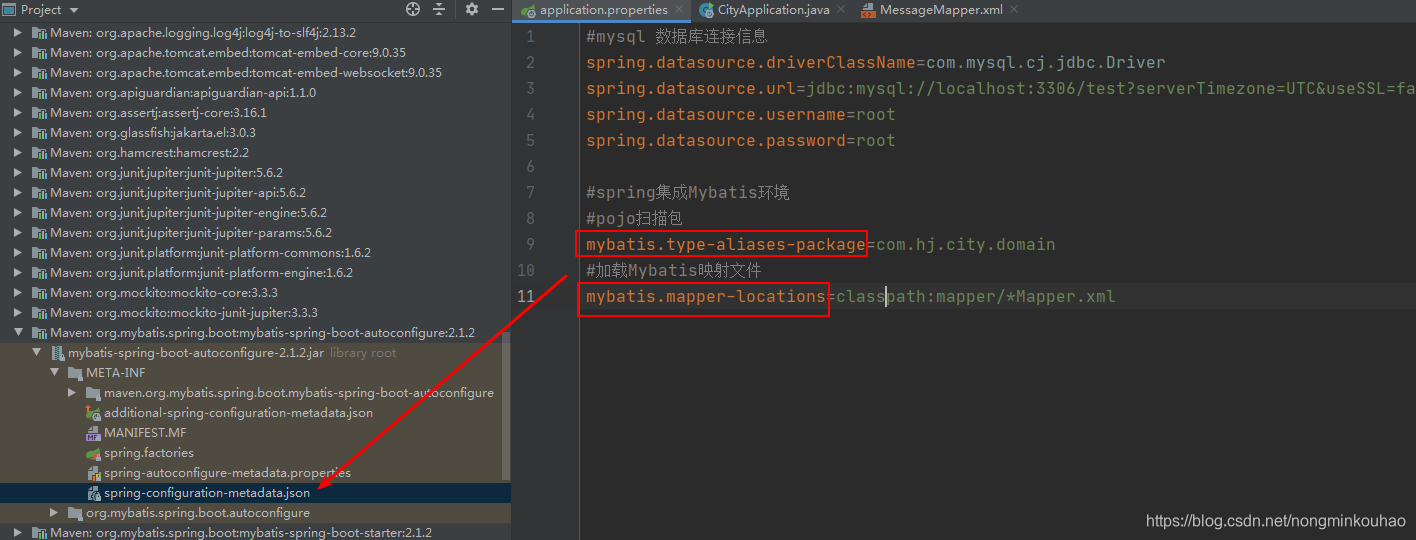The height and width of the screenshot is (540, 1416).
Task: Hide the Project tool window
Action: tap(497, 9)
